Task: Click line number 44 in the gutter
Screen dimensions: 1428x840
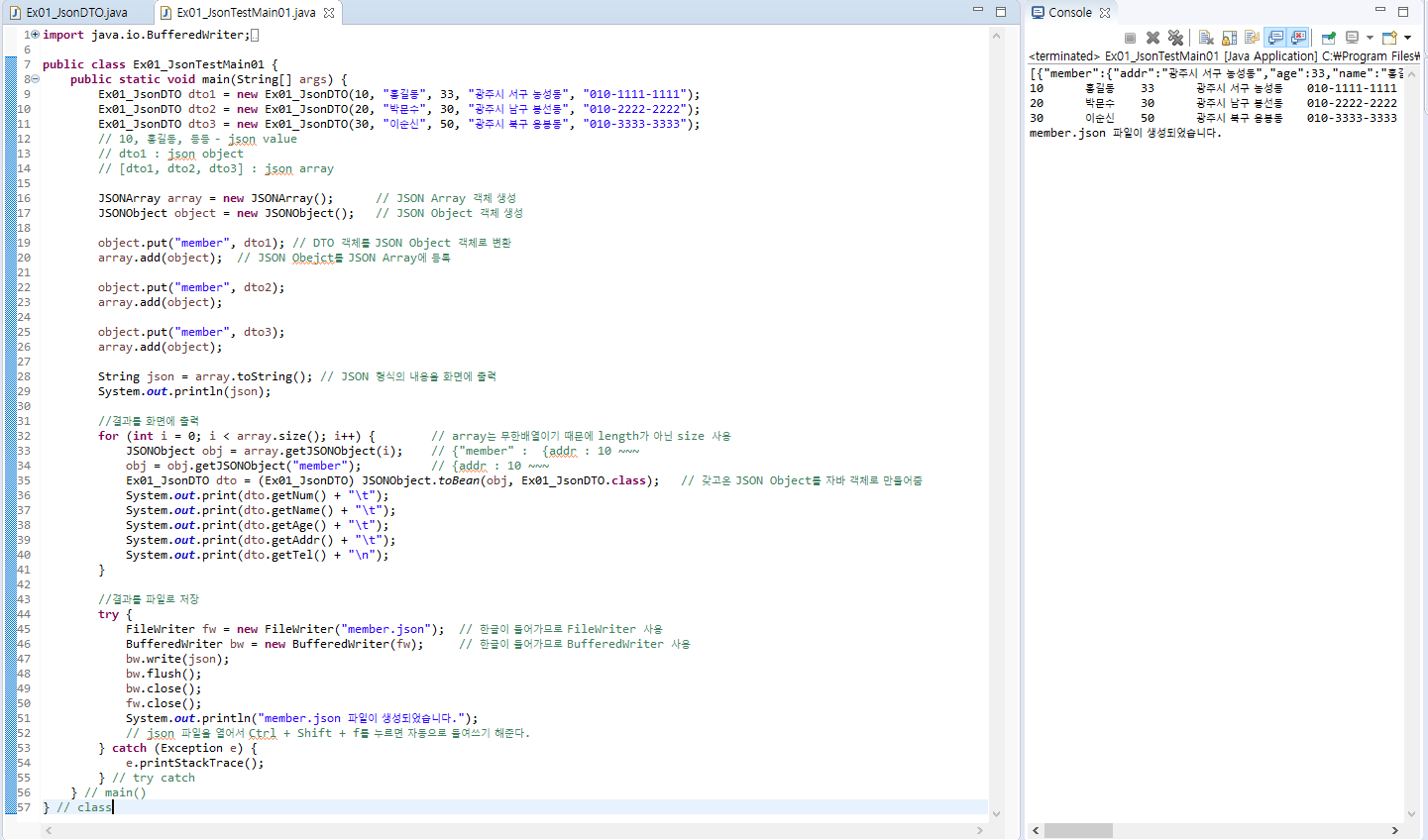Action: tap(24, 614)
